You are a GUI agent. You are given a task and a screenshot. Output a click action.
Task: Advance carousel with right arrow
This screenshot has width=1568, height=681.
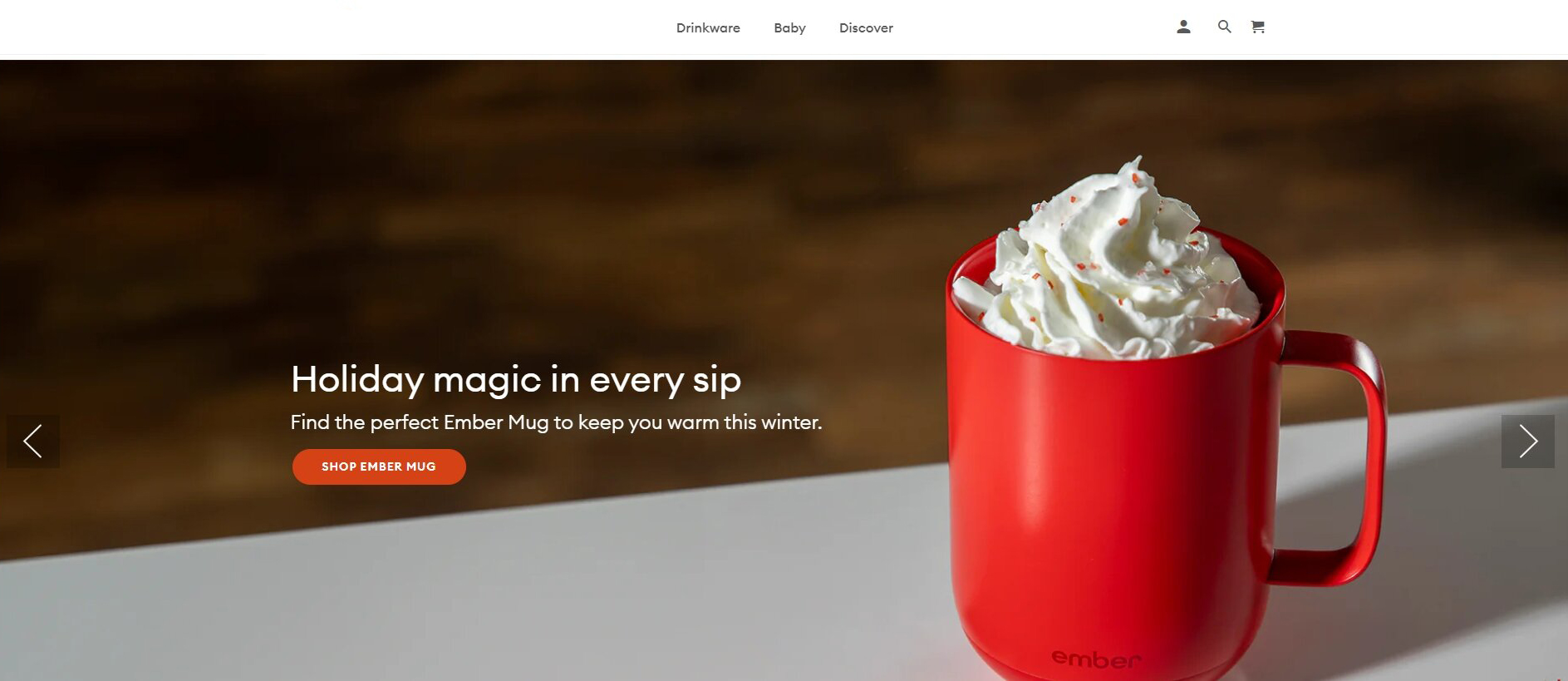[1527, 442]
